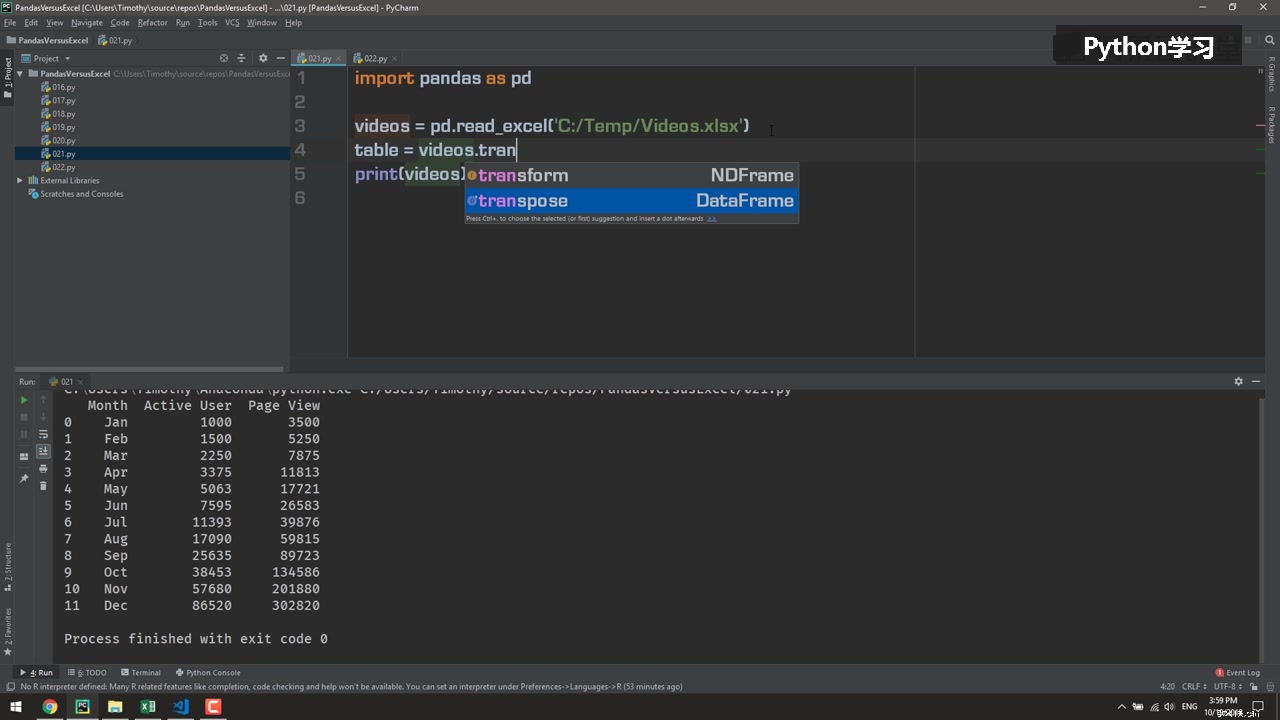Toggle scroll to end in Run panel
Screen dimensions: 1280x720
point(43,451)
